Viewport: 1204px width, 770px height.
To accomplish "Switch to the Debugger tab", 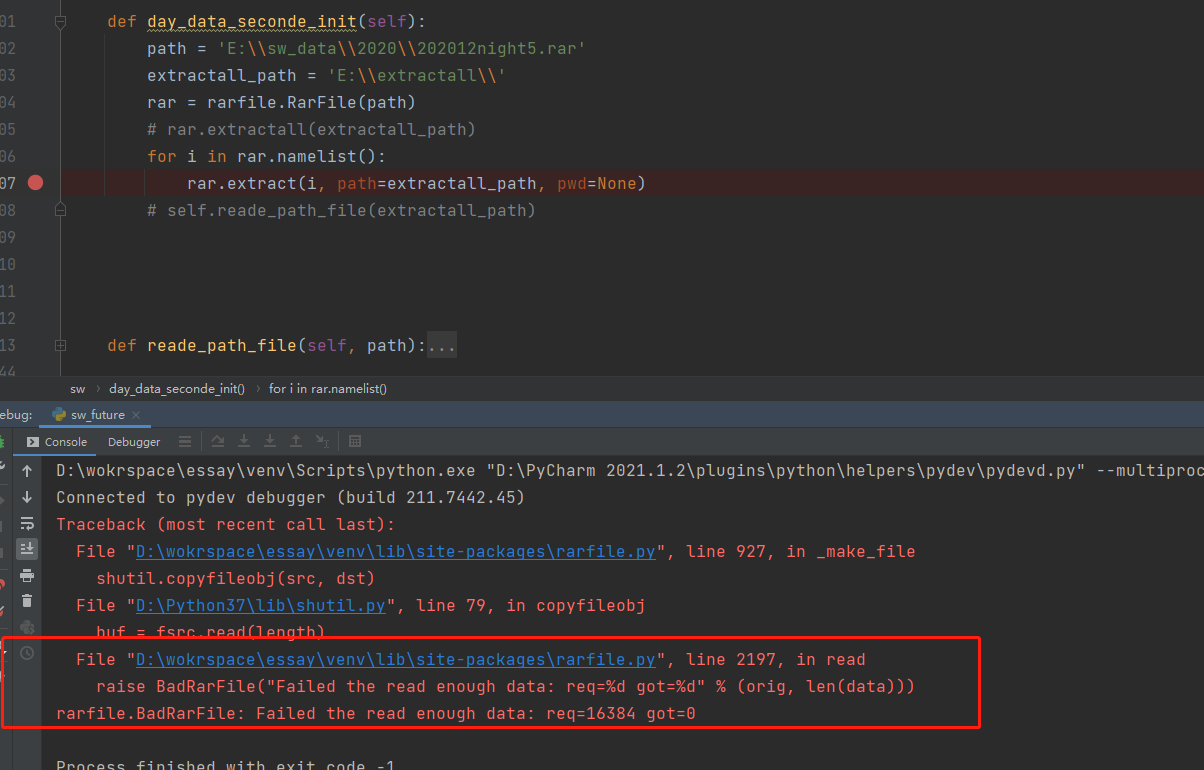I will [133, 441].
